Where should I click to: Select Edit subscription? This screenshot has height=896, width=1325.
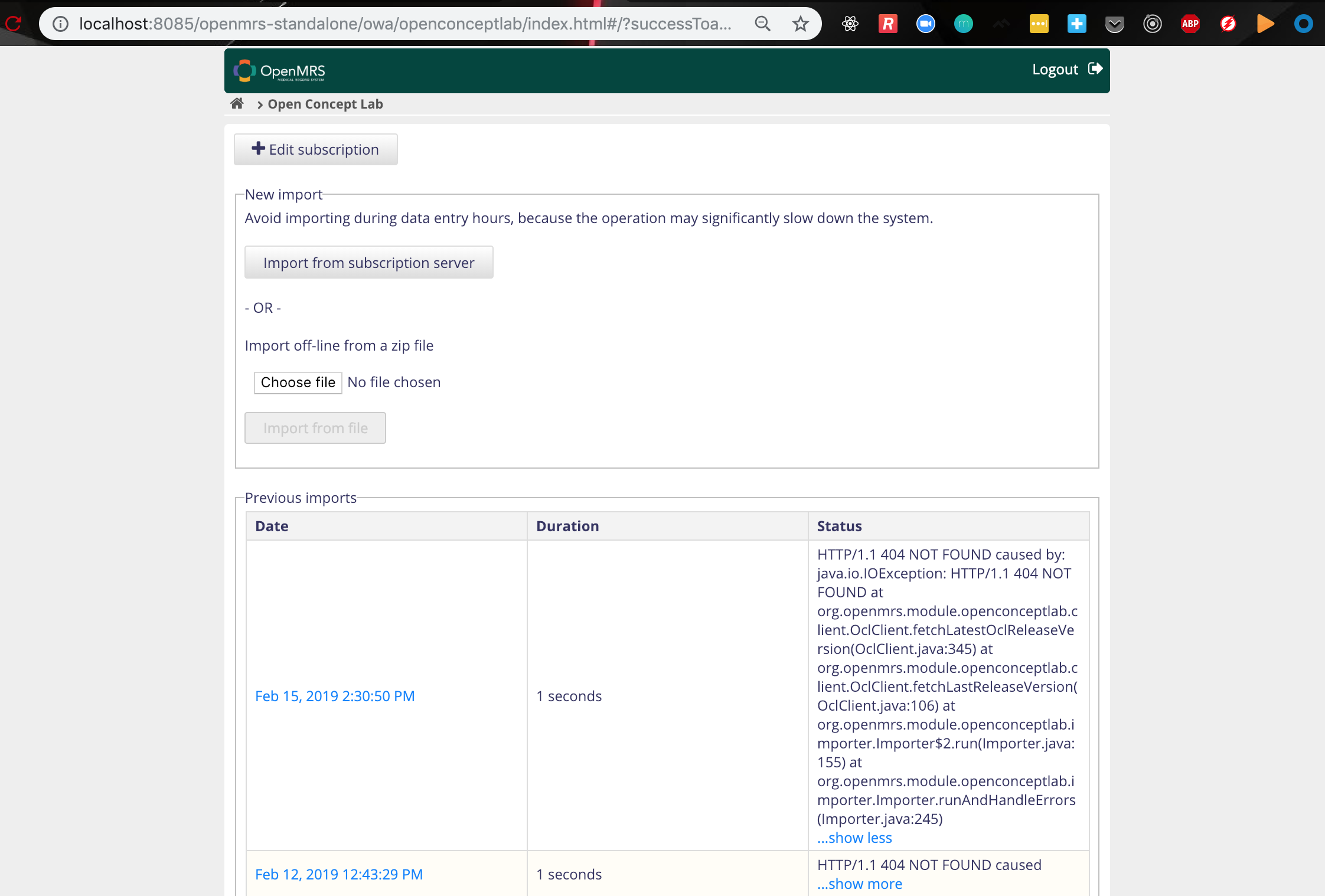click(315, 149)
